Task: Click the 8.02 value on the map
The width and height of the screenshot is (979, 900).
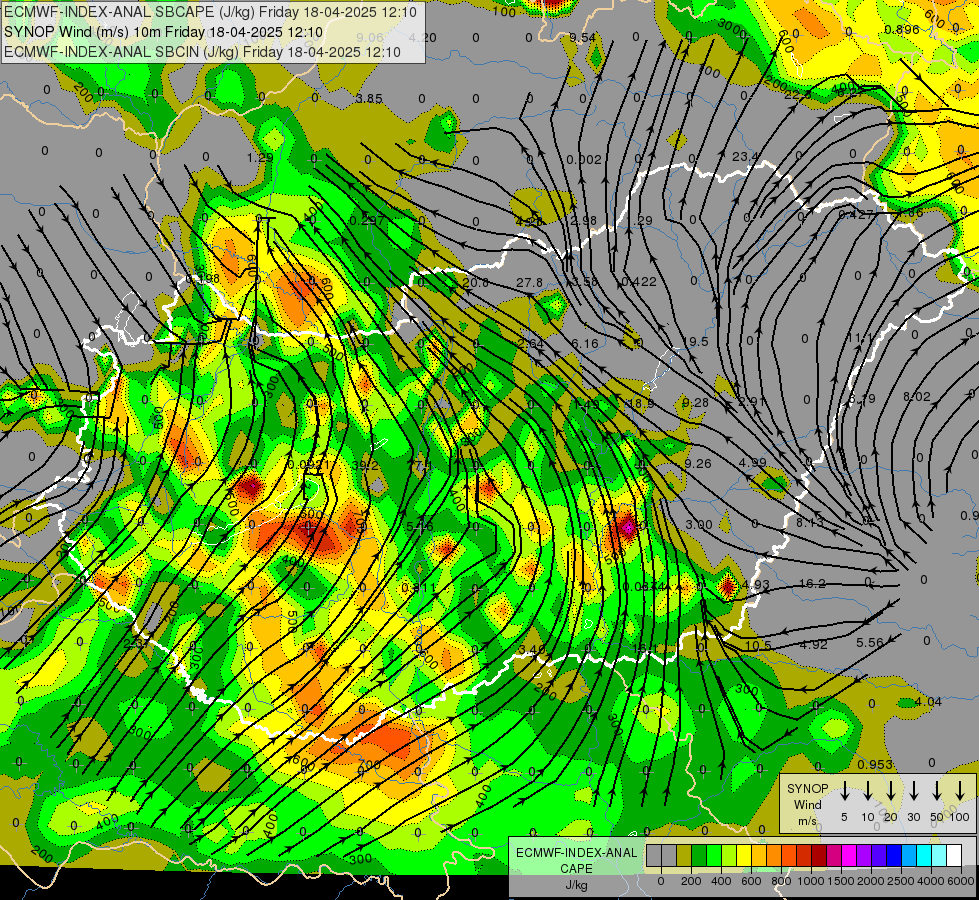Action: pos(917,397)
